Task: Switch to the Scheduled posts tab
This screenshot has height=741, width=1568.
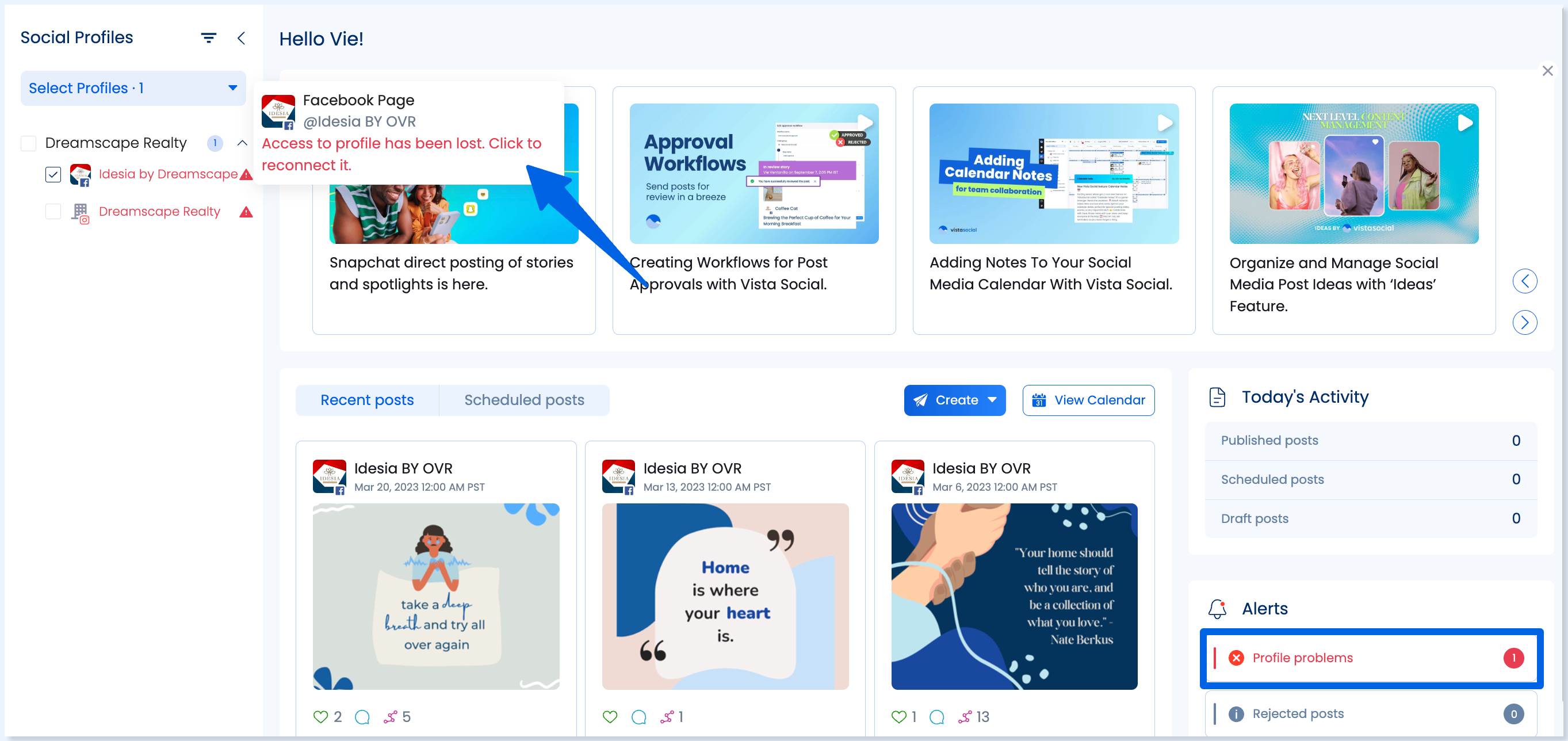Action: pos(524,400)
